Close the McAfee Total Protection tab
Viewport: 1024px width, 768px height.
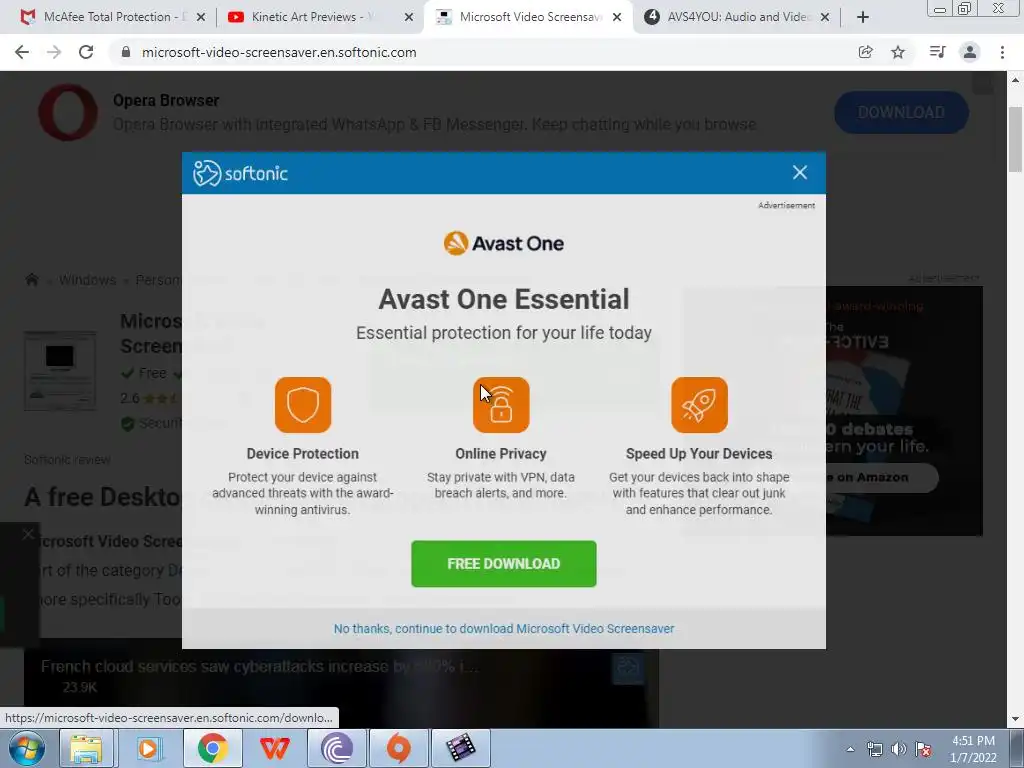click(201, 17)
